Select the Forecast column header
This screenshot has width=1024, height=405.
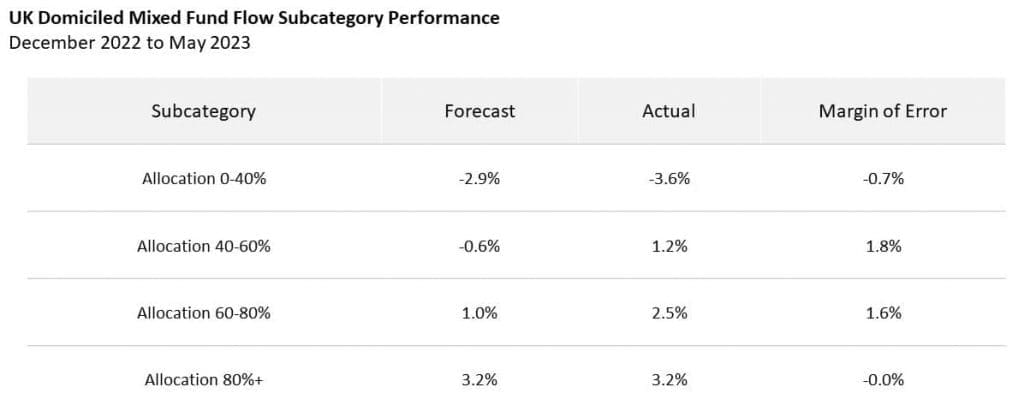pyautogui.click(x=479, y=111)
